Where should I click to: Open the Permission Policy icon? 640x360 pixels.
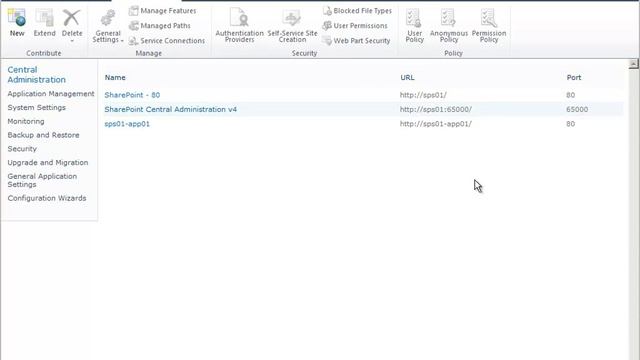click(x=489, y=18)
